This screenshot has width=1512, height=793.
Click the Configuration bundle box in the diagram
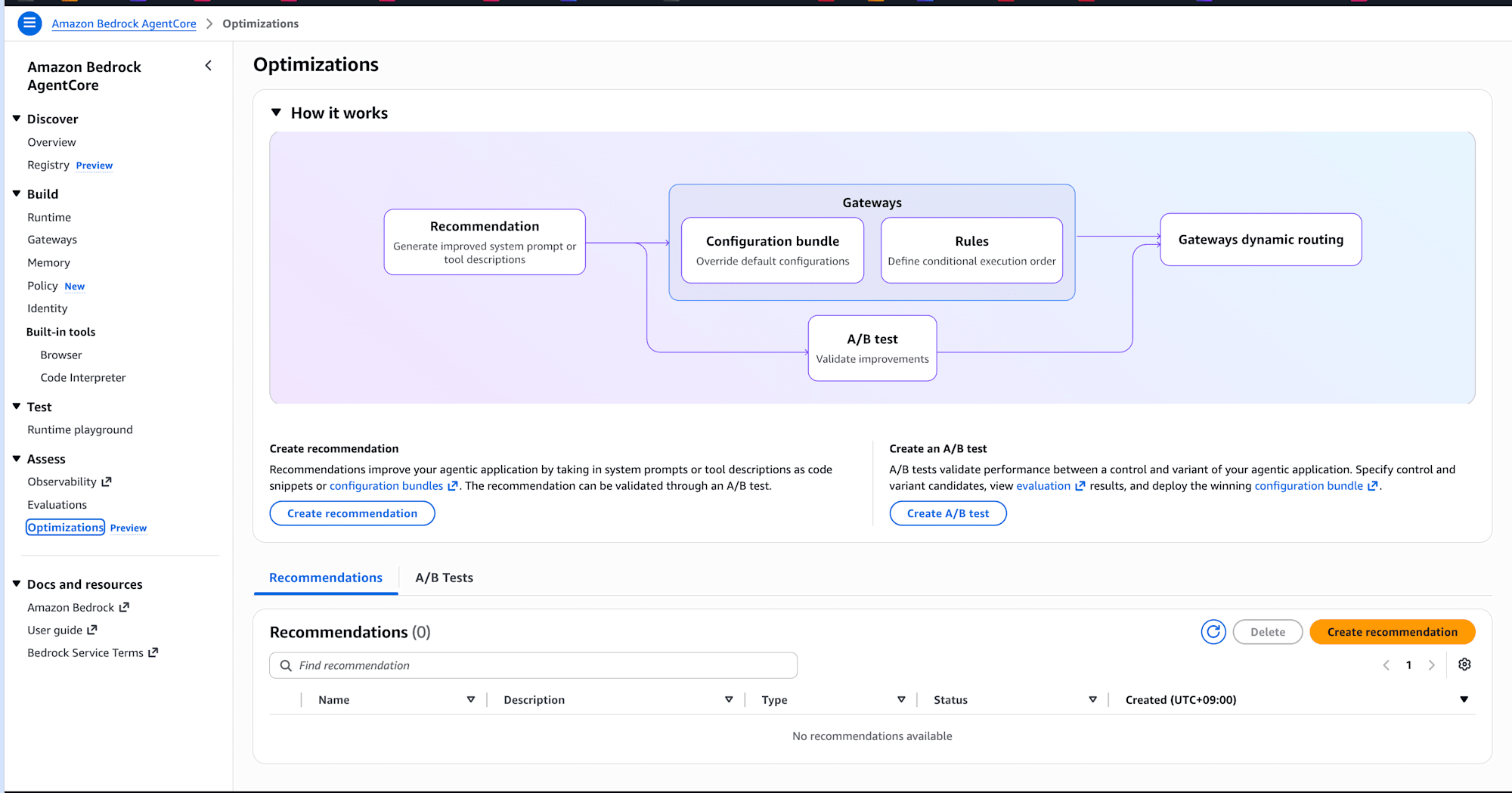(773, 250)
